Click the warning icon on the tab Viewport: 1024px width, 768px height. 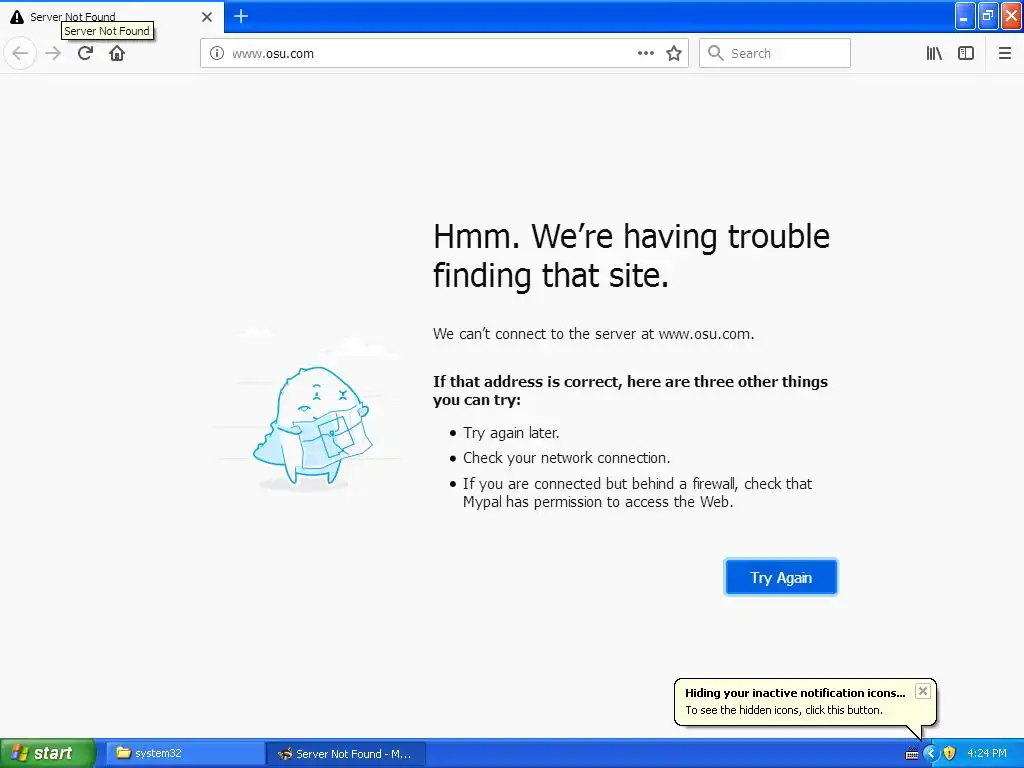point(17,17)
